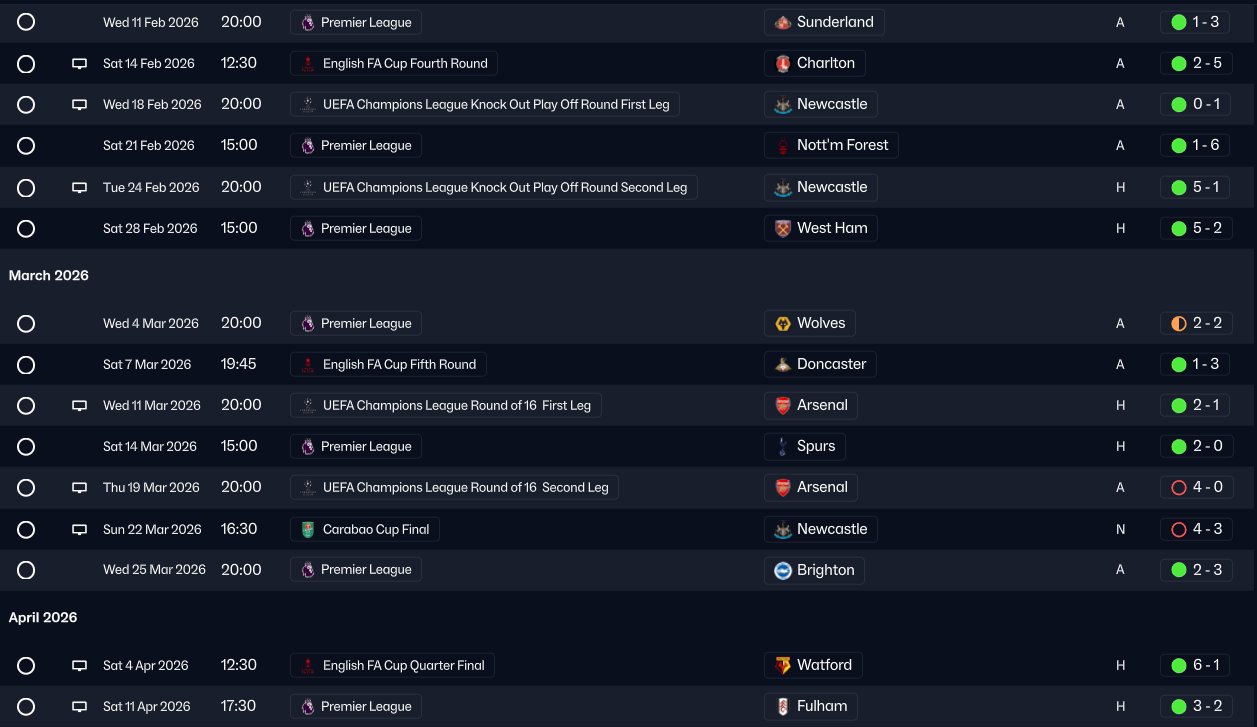Select the radio circle for Fulham fixture

click(x=26, y=707)
